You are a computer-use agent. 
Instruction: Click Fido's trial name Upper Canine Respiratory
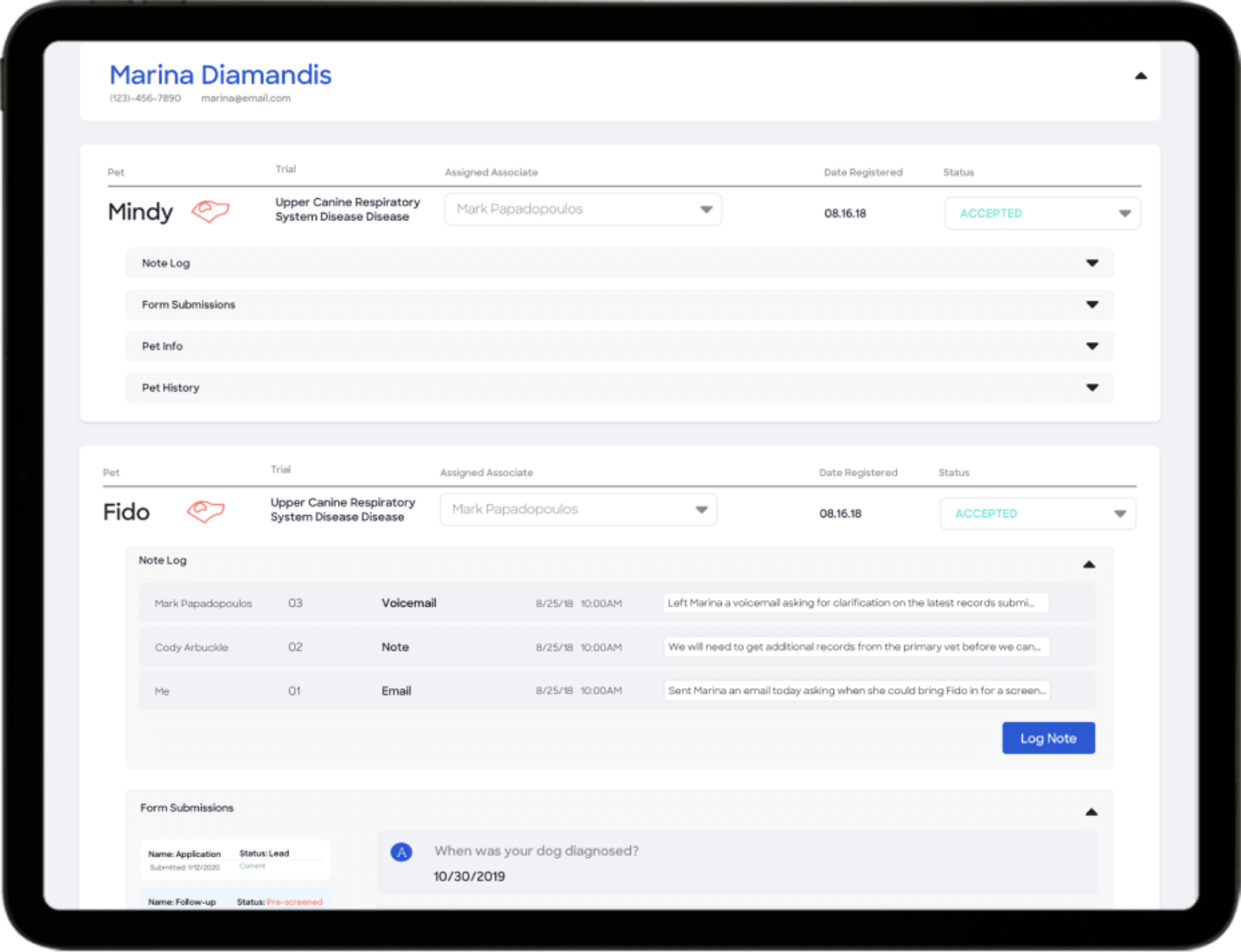[x=342, y=510]
